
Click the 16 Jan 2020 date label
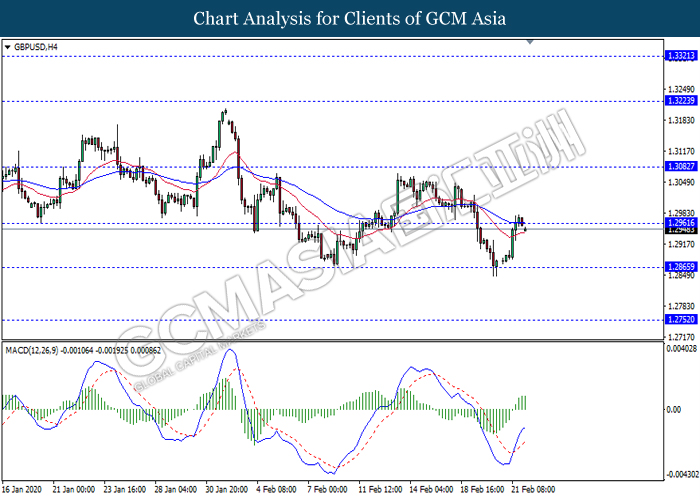22,490
